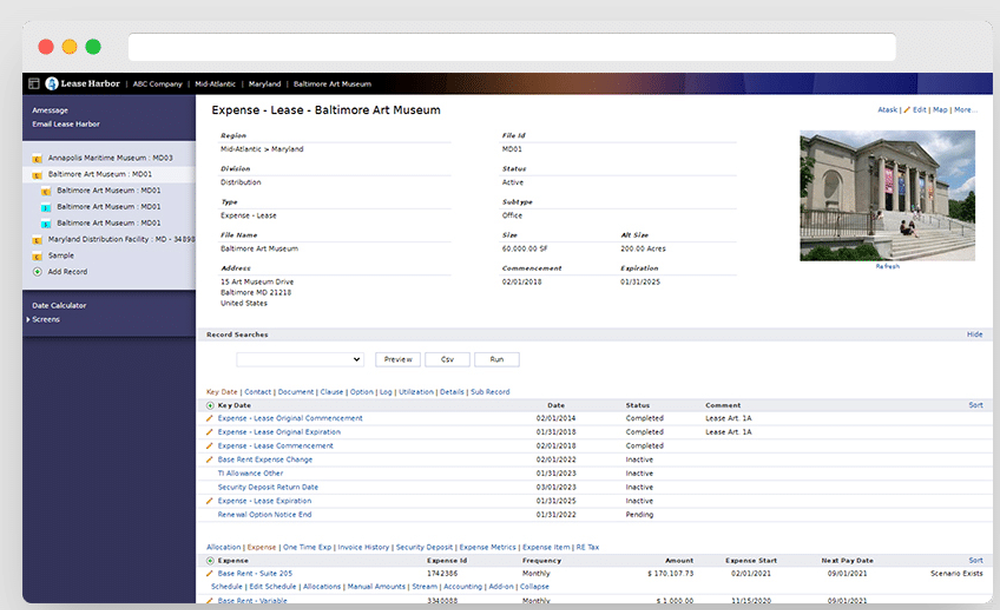Sort the Expense table
This screenshot has width=1000, height=610.
(x=976, y=560)
